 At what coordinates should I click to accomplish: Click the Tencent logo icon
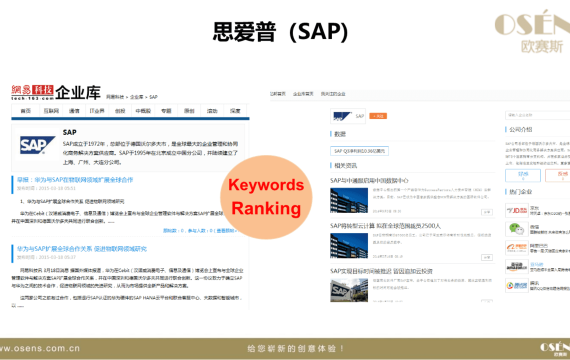tap(517, 285)
